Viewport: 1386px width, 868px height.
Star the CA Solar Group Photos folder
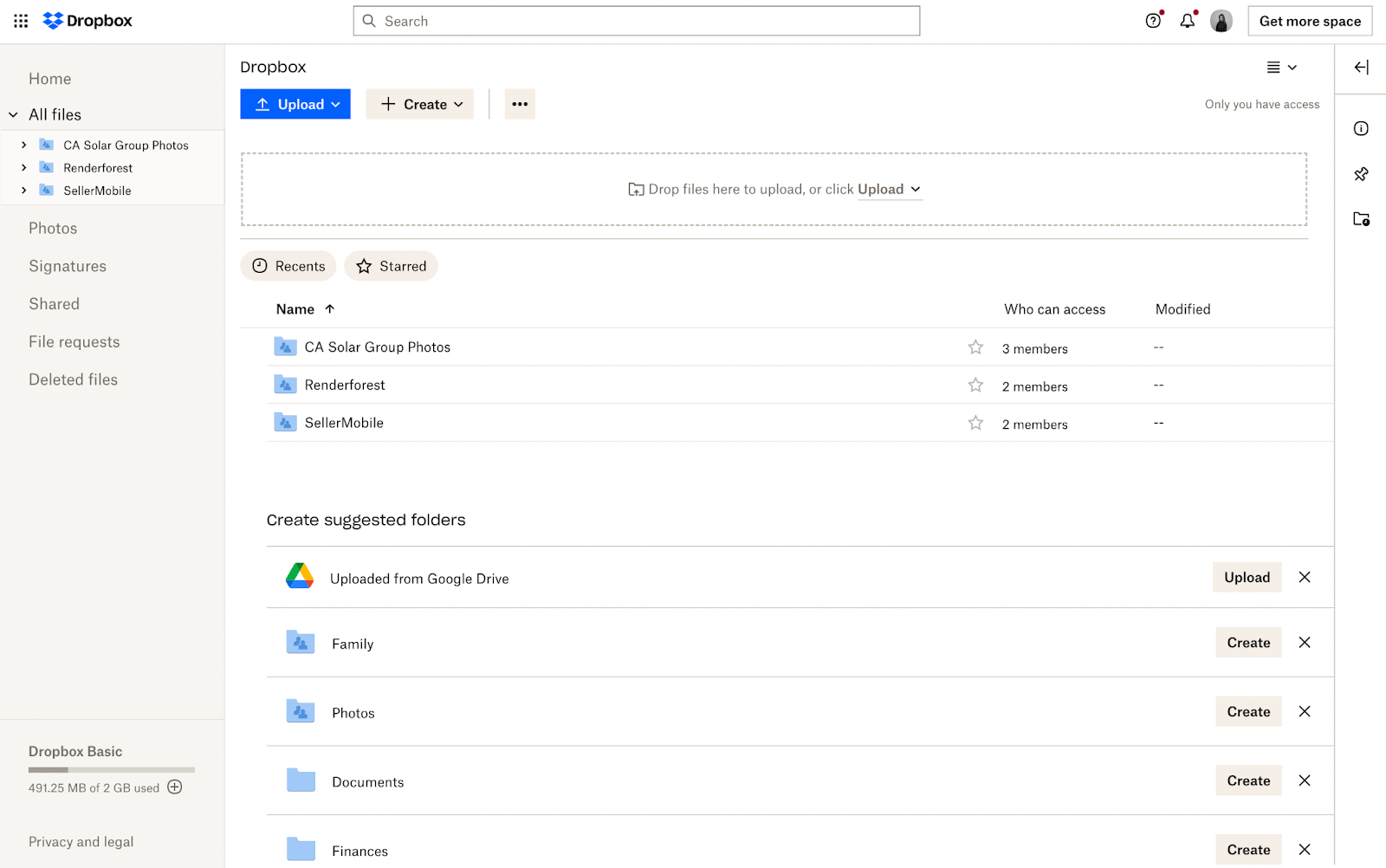[x=975, y=347]
